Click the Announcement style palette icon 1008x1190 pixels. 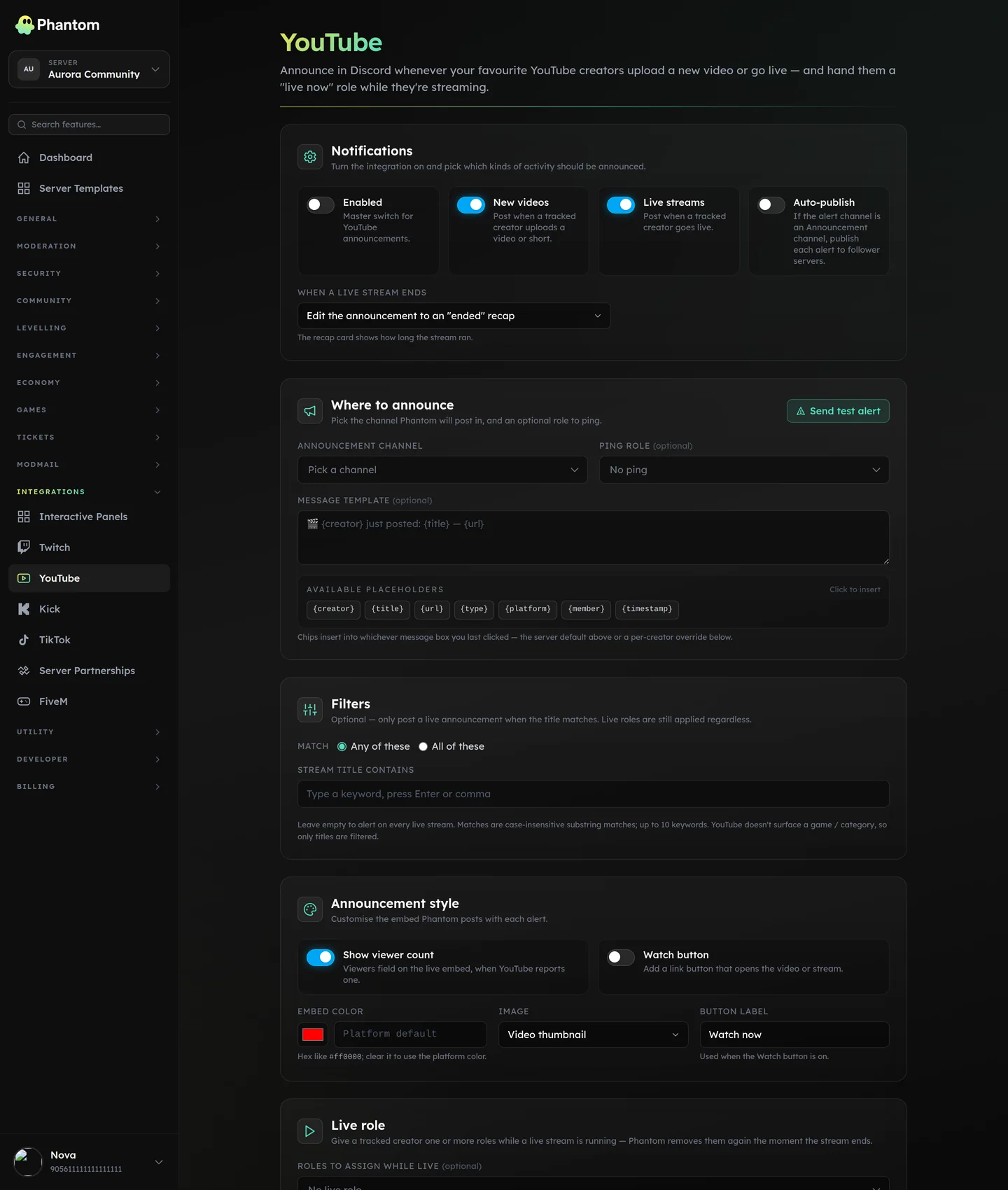coord(310,910)
